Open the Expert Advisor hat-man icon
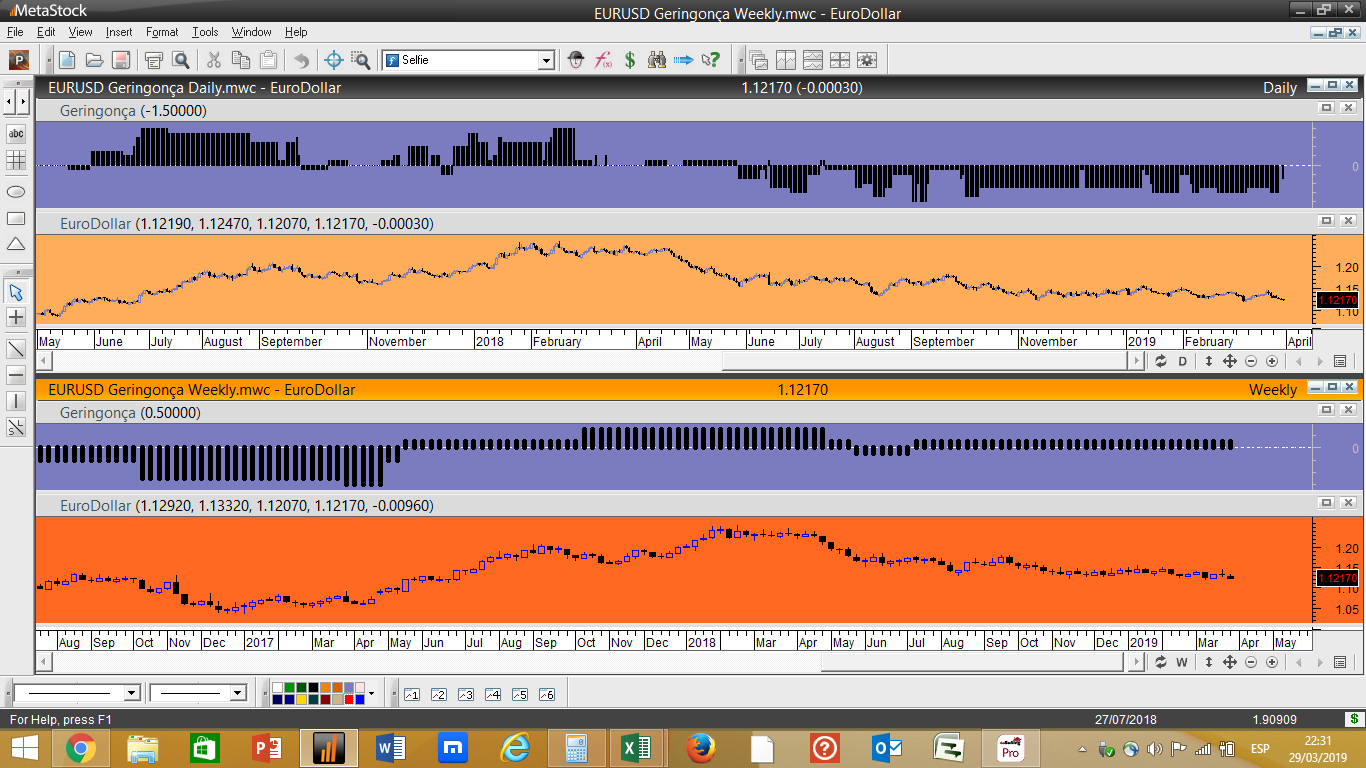The image size is (1366, 768). [576, 60]
